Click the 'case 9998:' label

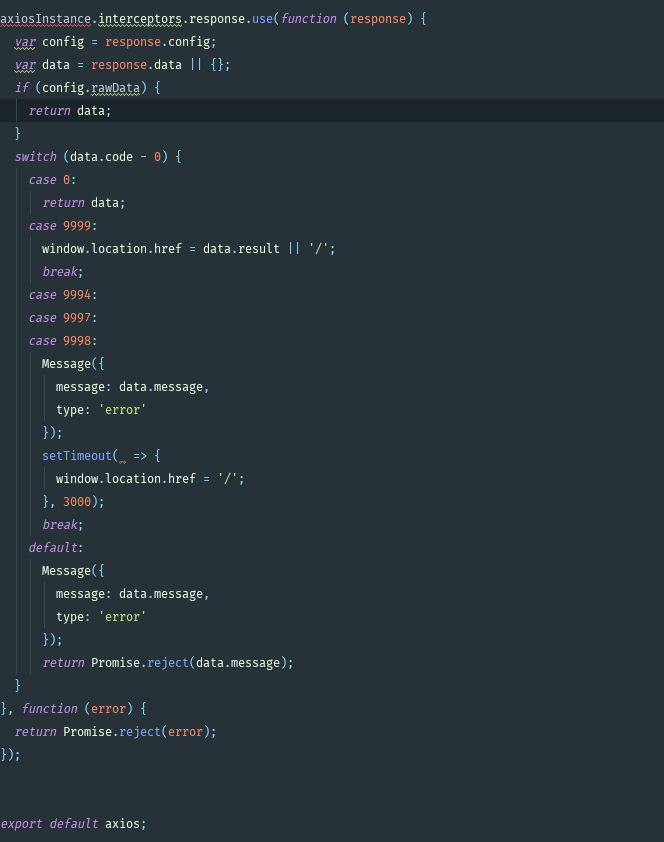coord(63,341)
